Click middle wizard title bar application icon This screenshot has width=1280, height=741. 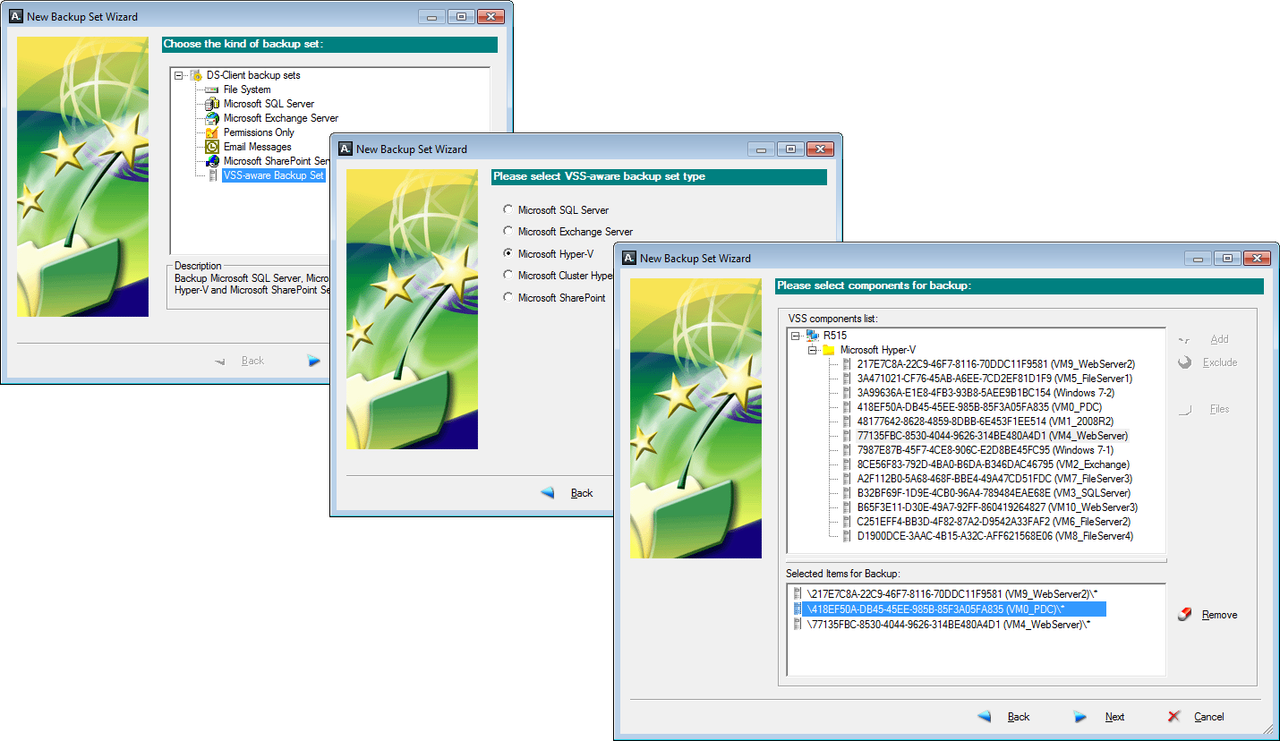tap(345, 149)
